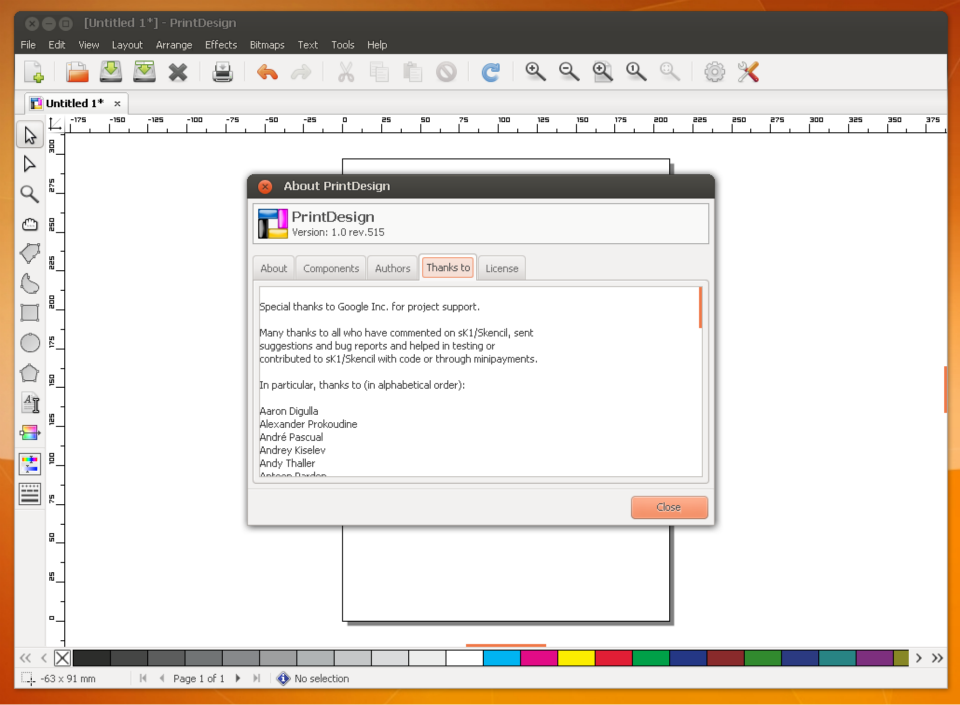Click the Close button in About dialog
Viewport: 960px width, 705px height.
coord(669,507)
